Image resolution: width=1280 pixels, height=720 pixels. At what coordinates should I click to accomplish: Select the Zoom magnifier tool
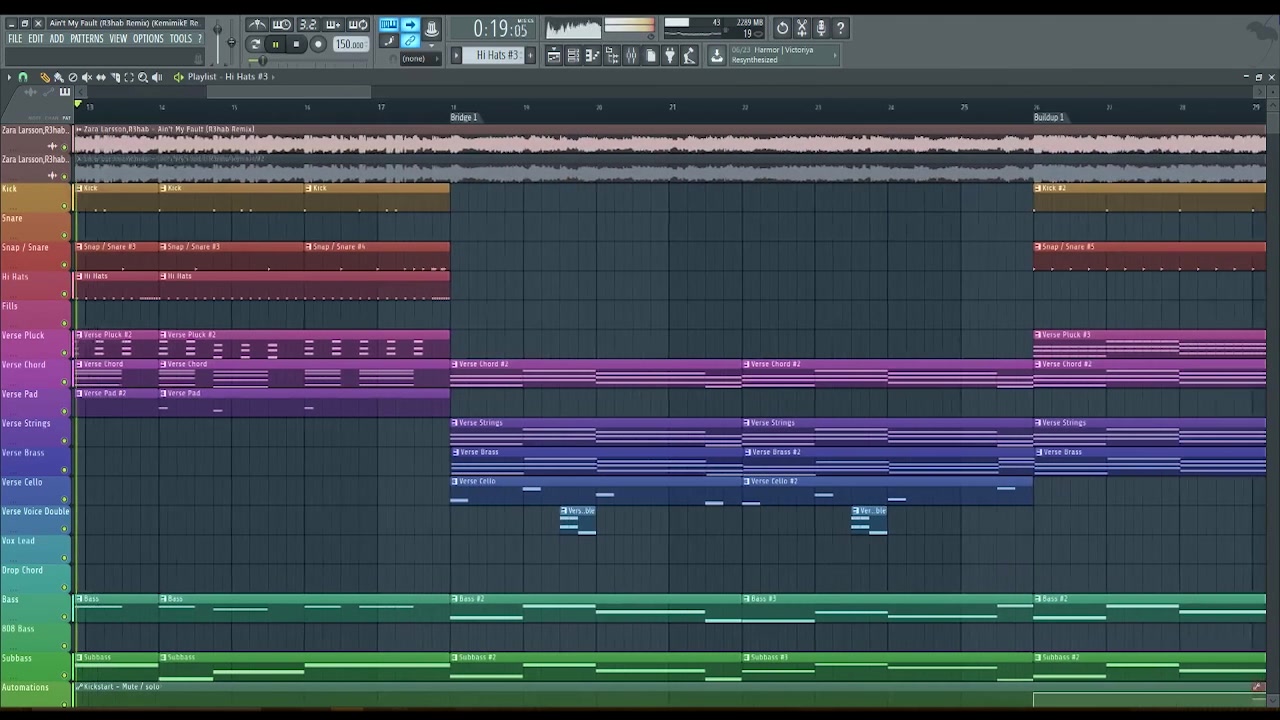(143, 77)
